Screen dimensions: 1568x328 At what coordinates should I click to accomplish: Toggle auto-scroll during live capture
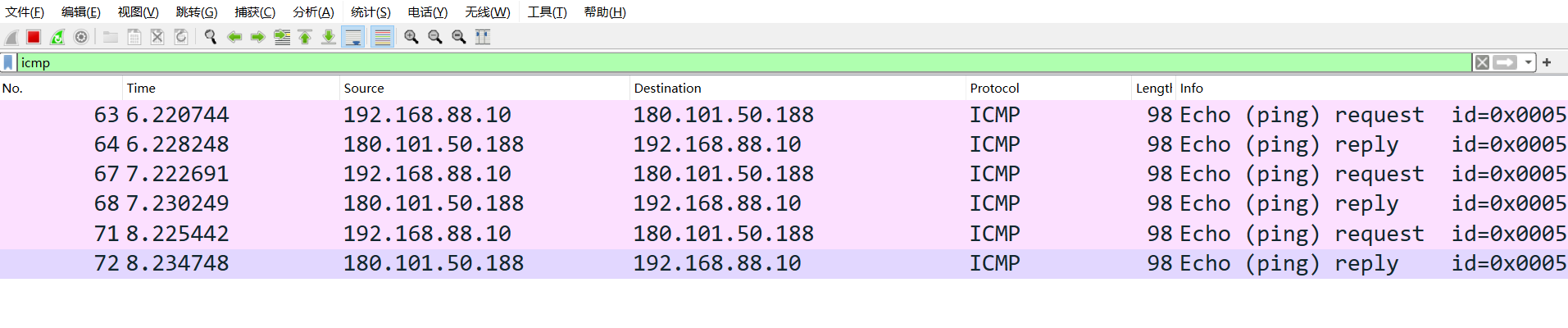[353, 37]
